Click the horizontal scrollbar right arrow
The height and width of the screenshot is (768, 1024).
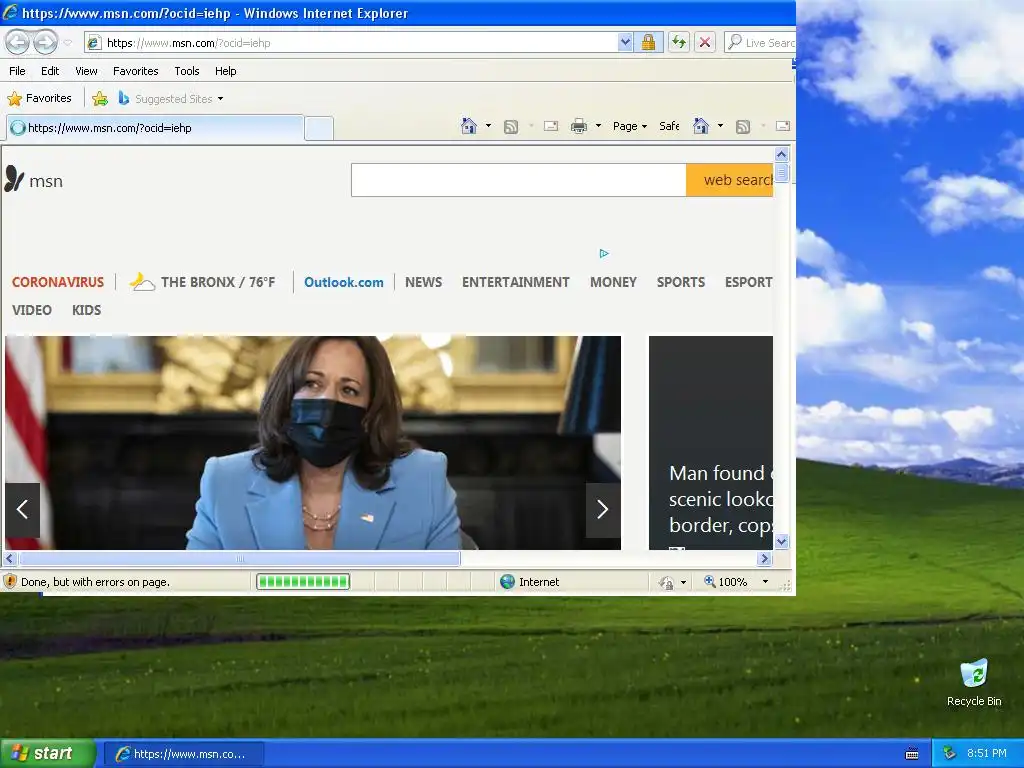click(x=765, y=558)
